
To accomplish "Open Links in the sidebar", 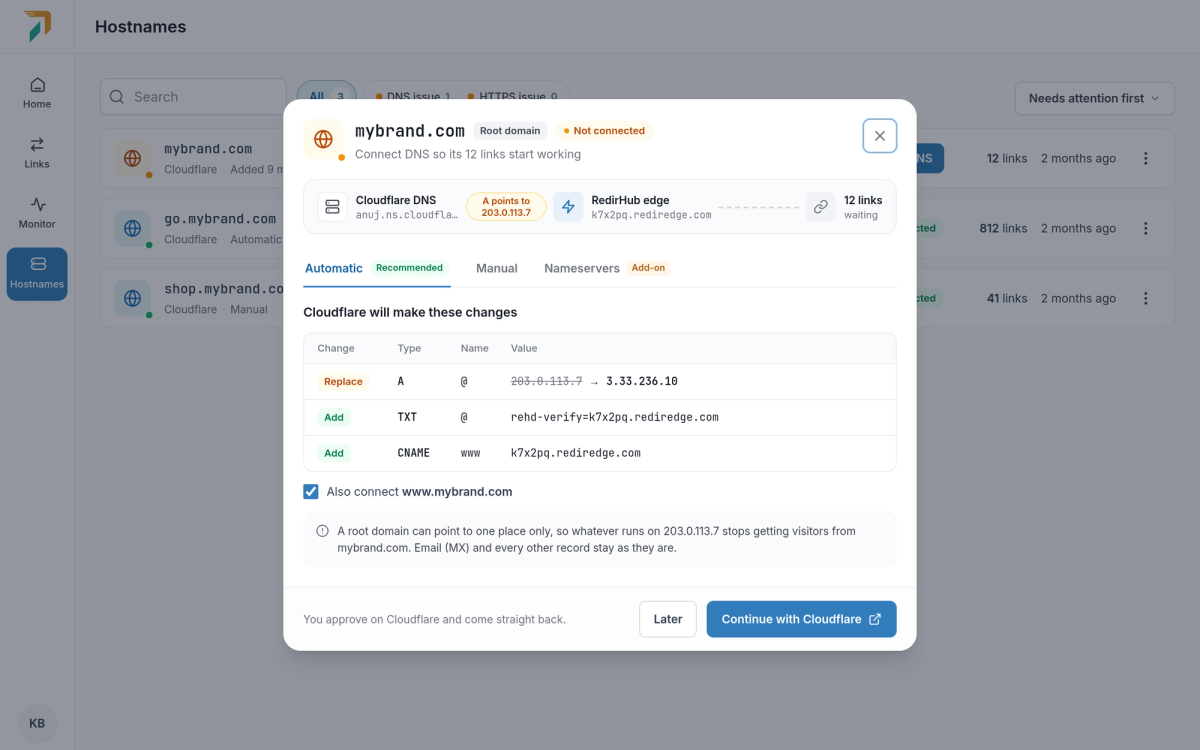I will 37,153.
